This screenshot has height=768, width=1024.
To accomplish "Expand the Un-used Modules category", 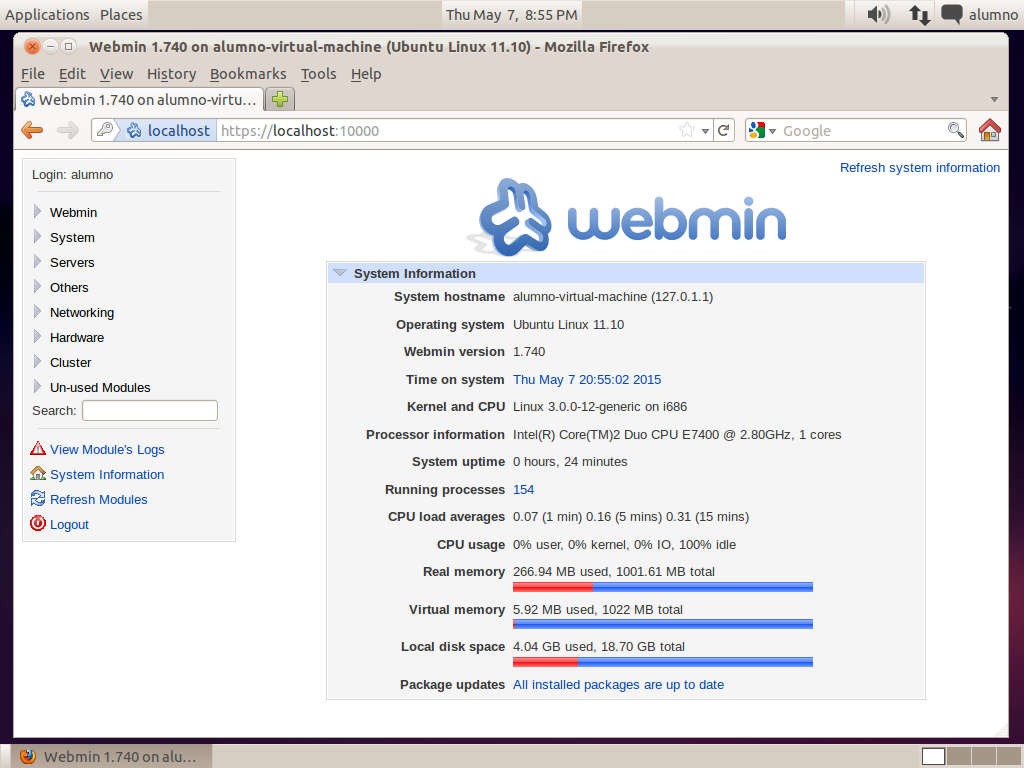I will [x=37, y=386].
